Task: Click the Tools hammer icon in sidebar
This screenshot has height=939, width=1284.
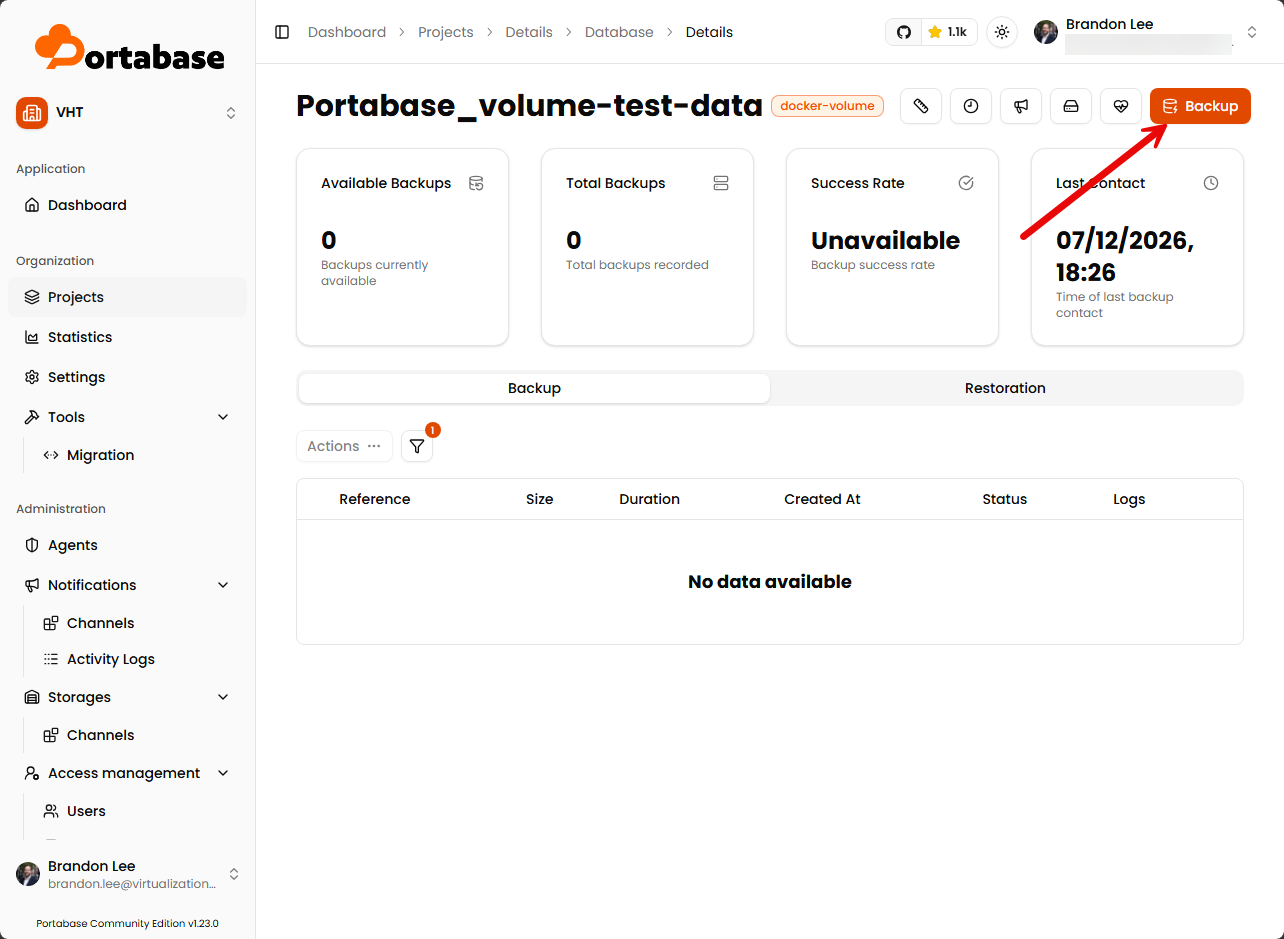Action: 32,417
